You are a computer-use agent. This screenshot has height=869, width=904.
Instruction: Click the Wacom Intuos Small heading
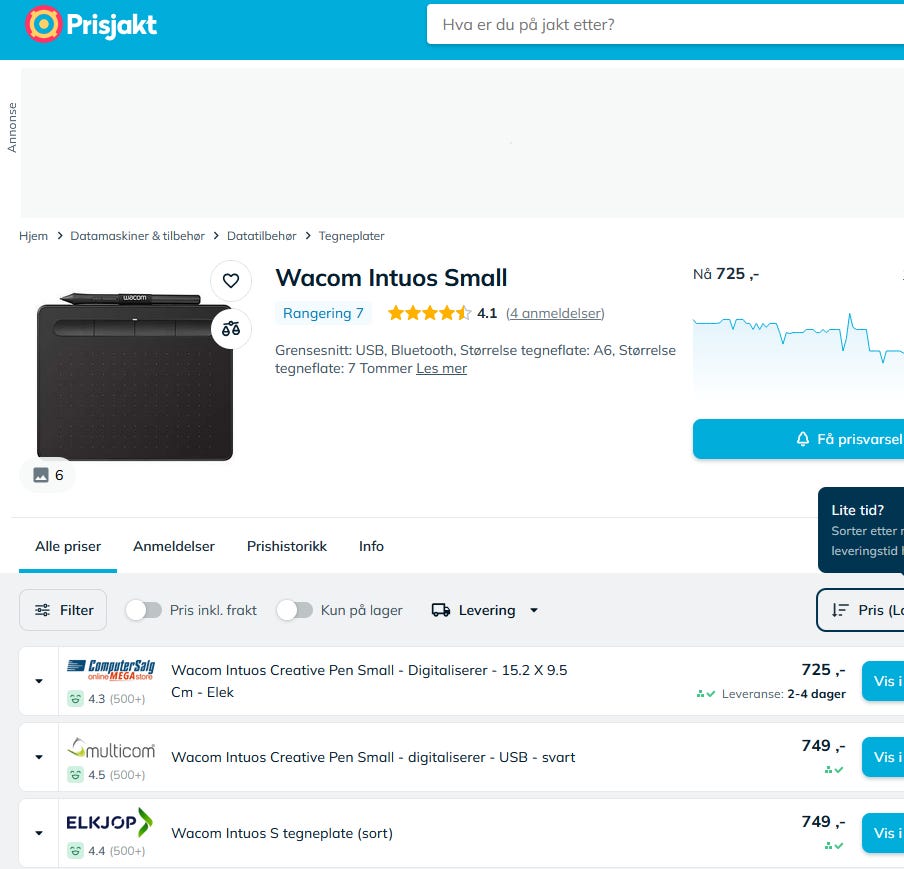391,277
